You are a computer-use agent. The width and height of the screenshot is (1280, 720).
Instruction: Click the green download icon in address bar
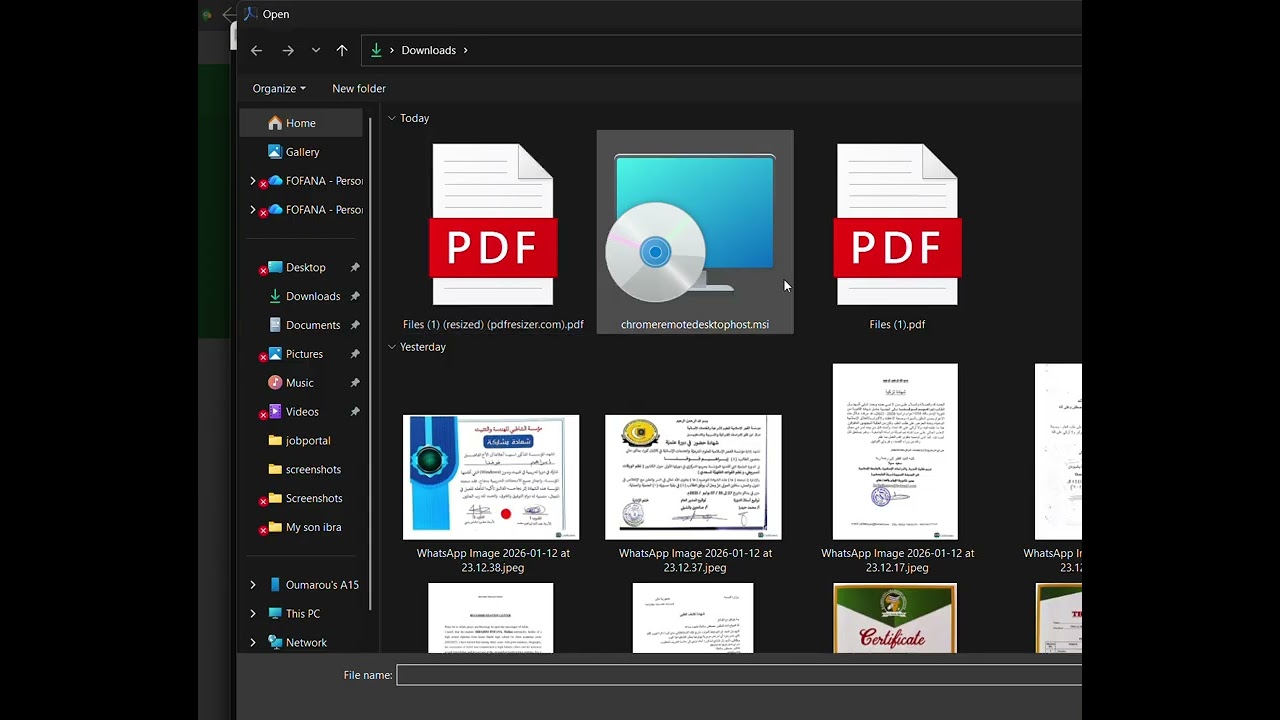(x=377, y=50)
